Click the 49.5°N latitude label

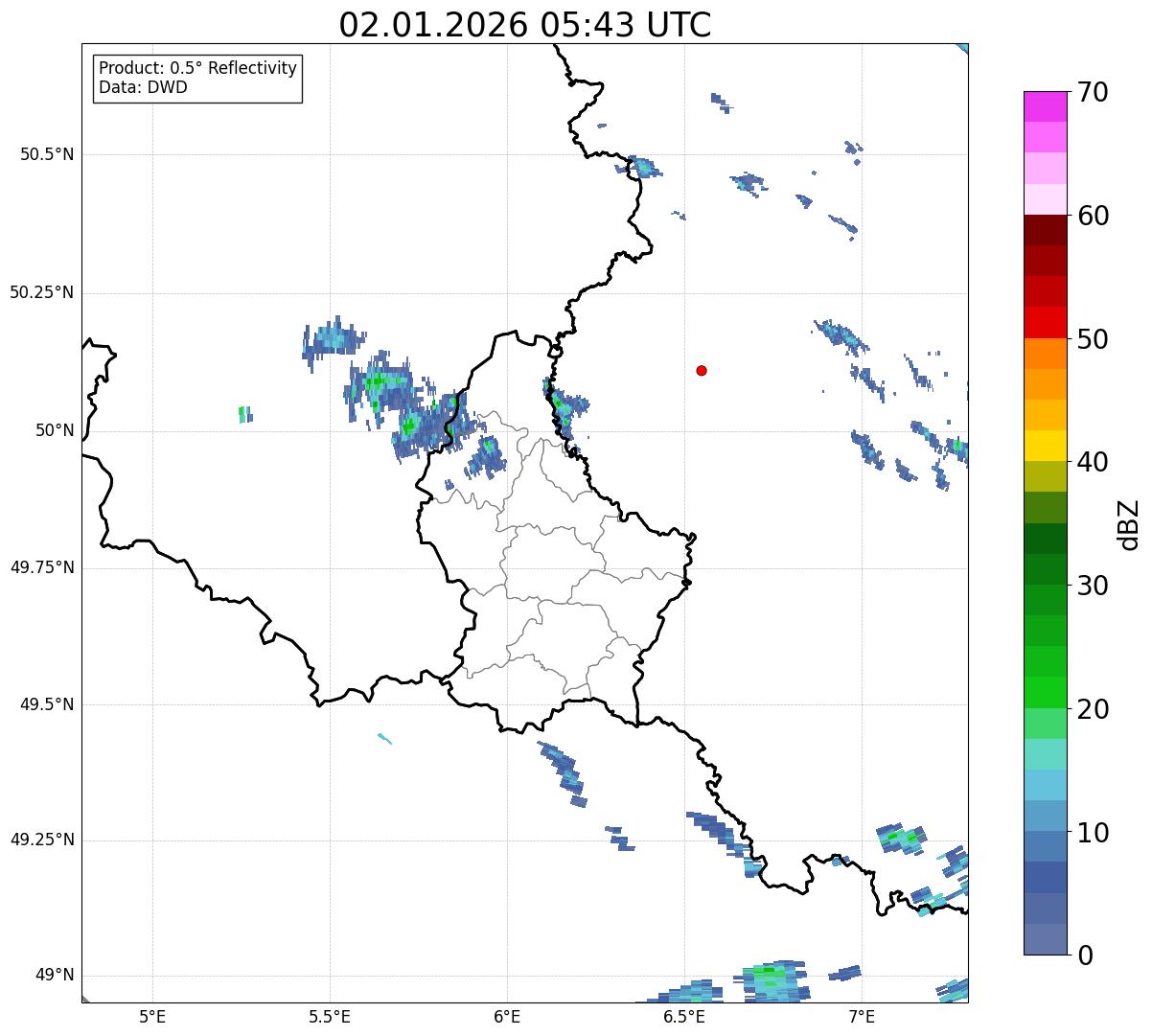(46, 705)
